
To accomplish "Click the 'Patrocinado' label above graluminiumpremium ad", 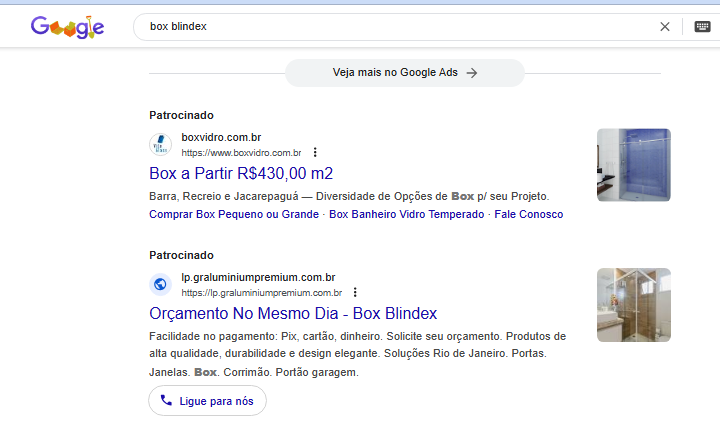I will pyautogui.click(x=181, y=255).
